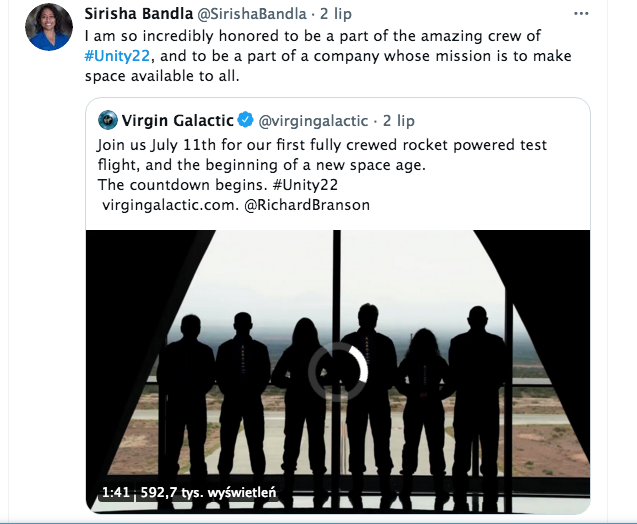This screenshot has height=524, width=637.
Task: Click #Unity22 after 'The countdown begins.'
Action: click(268, 185)
